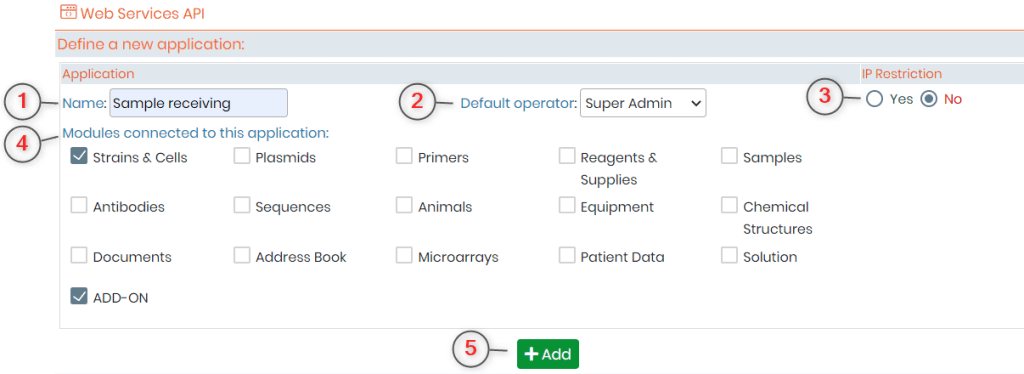Tick the Reagents & Supplies checkbox
This screenshot has width=1024, height=374.
tap(567, 157)
